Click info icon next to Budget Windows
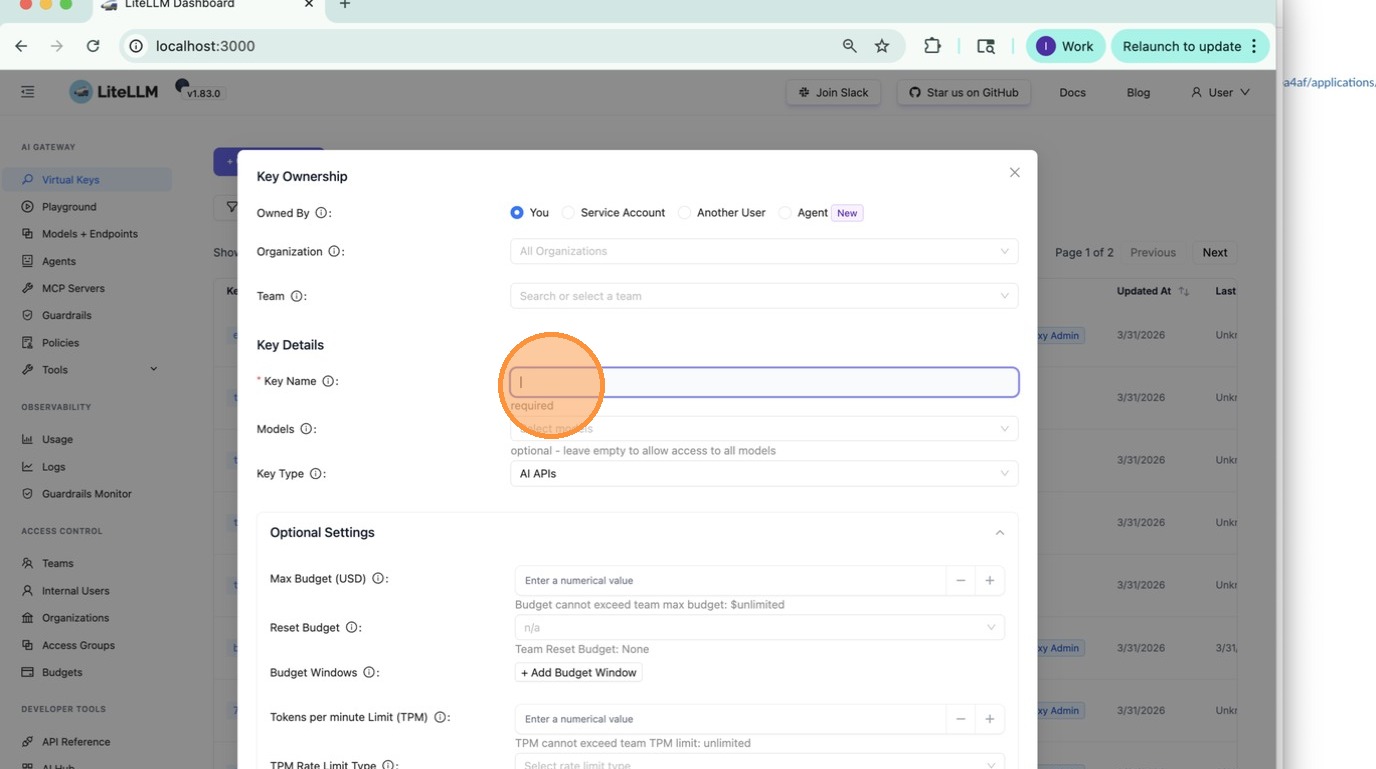This screenshot has width=1376, height=769. (370, 672)
